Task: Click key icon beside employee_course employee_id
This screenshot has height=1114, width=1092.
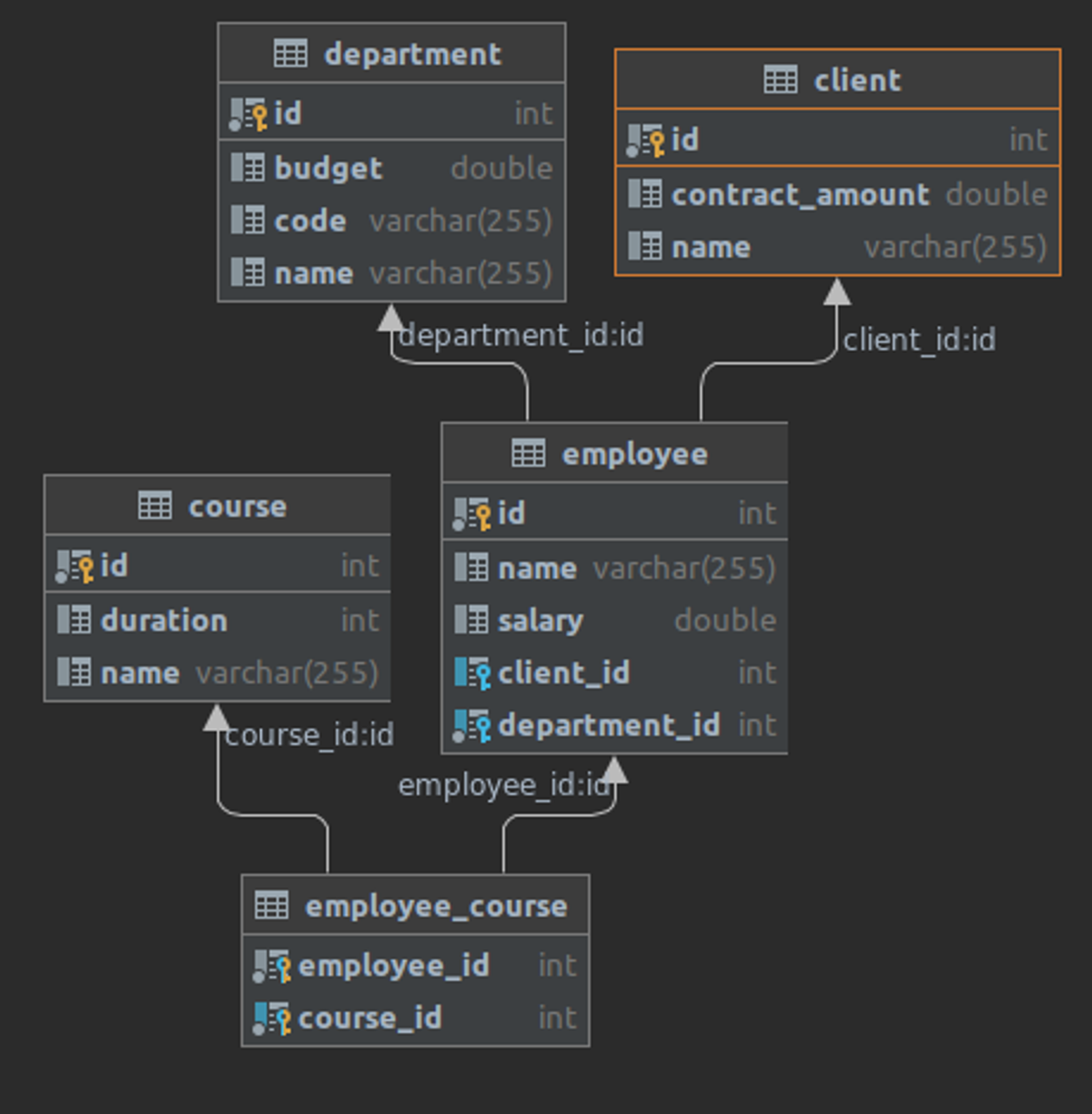Action: 271,966
